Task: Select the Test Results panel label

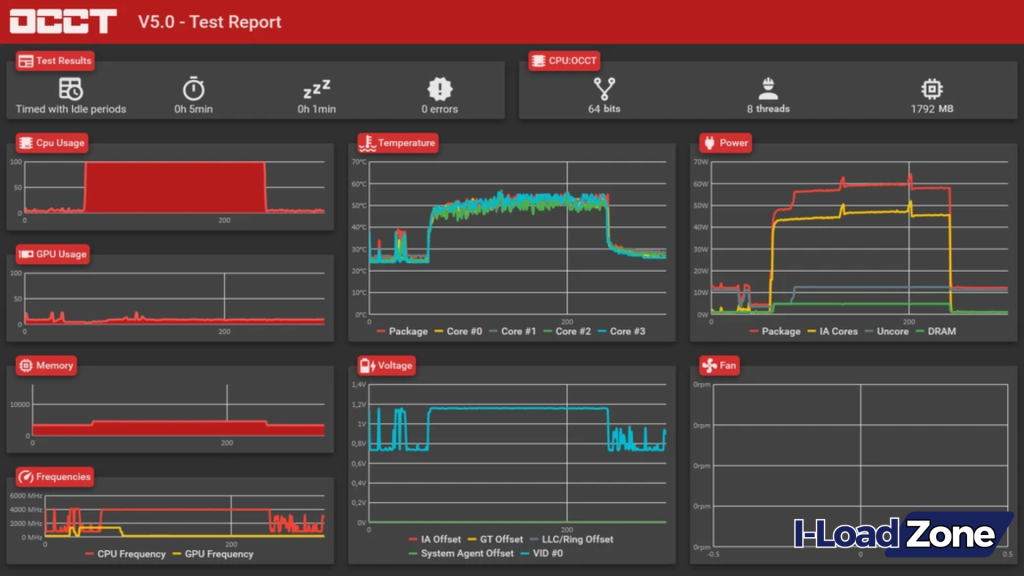Action: pyautogui.click(x=56, y=61)
